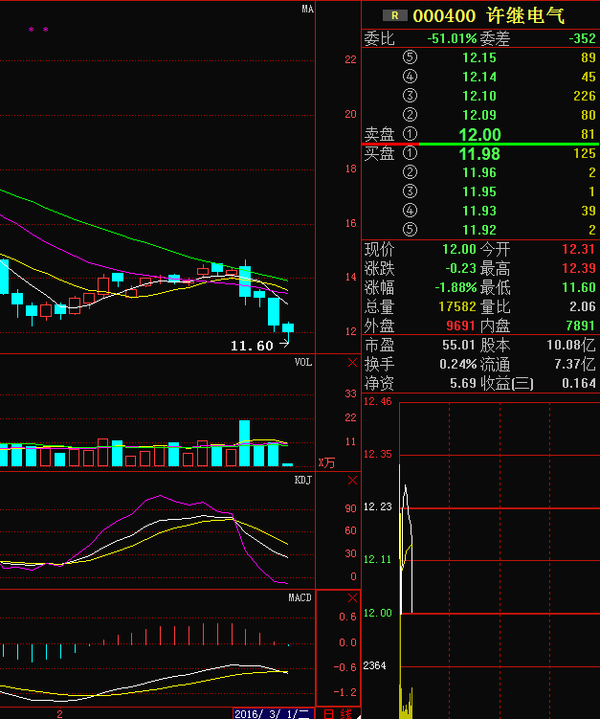This screenshot has width=600, height=719.
Task: Click the purple asterisk marker above the chart
Action: coord(31,30)
